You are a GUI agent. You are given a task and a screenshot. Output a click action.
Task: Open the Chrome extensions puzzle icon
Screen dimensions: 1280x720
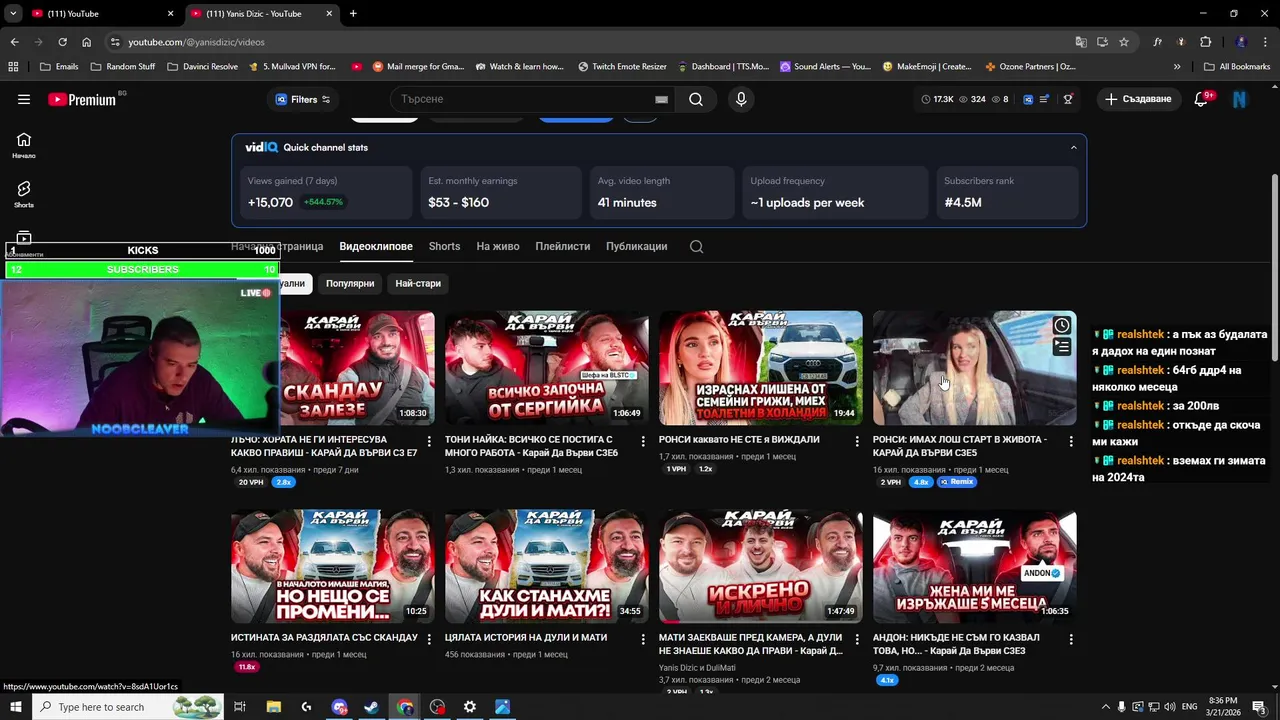(1206, 42)
